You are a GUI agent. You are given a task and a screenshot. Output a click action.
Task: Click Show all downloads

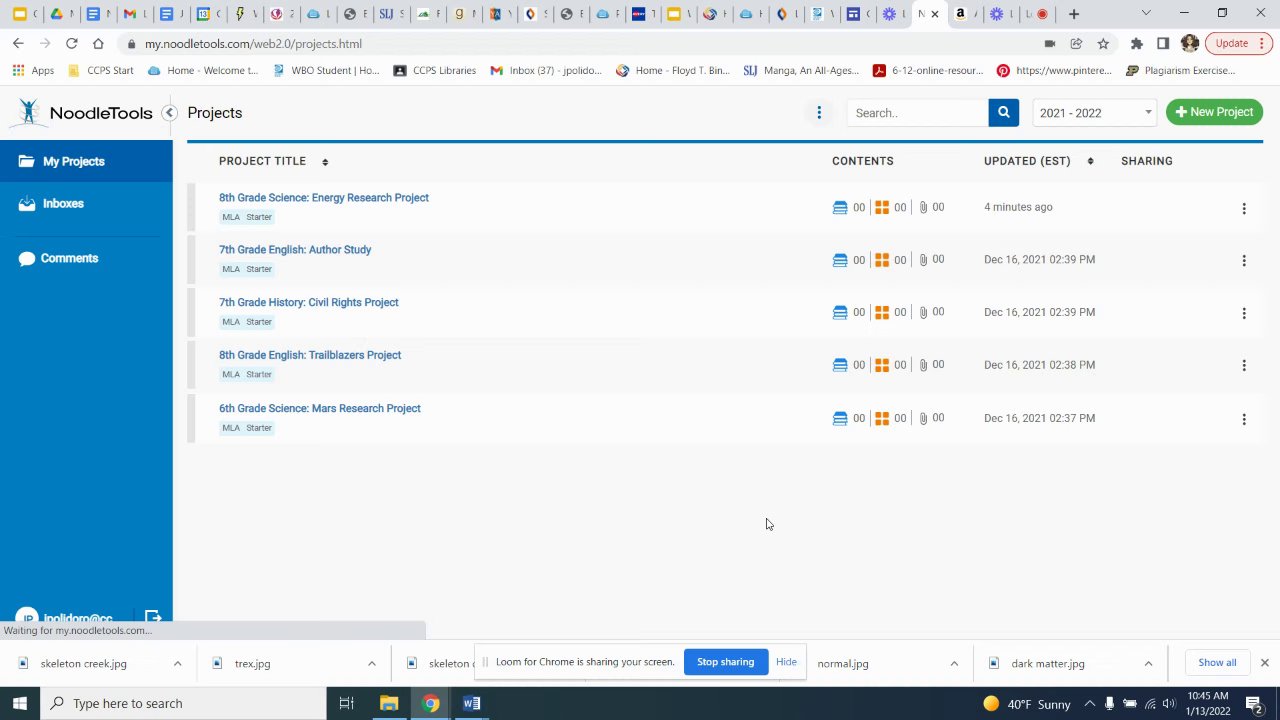1217,663
